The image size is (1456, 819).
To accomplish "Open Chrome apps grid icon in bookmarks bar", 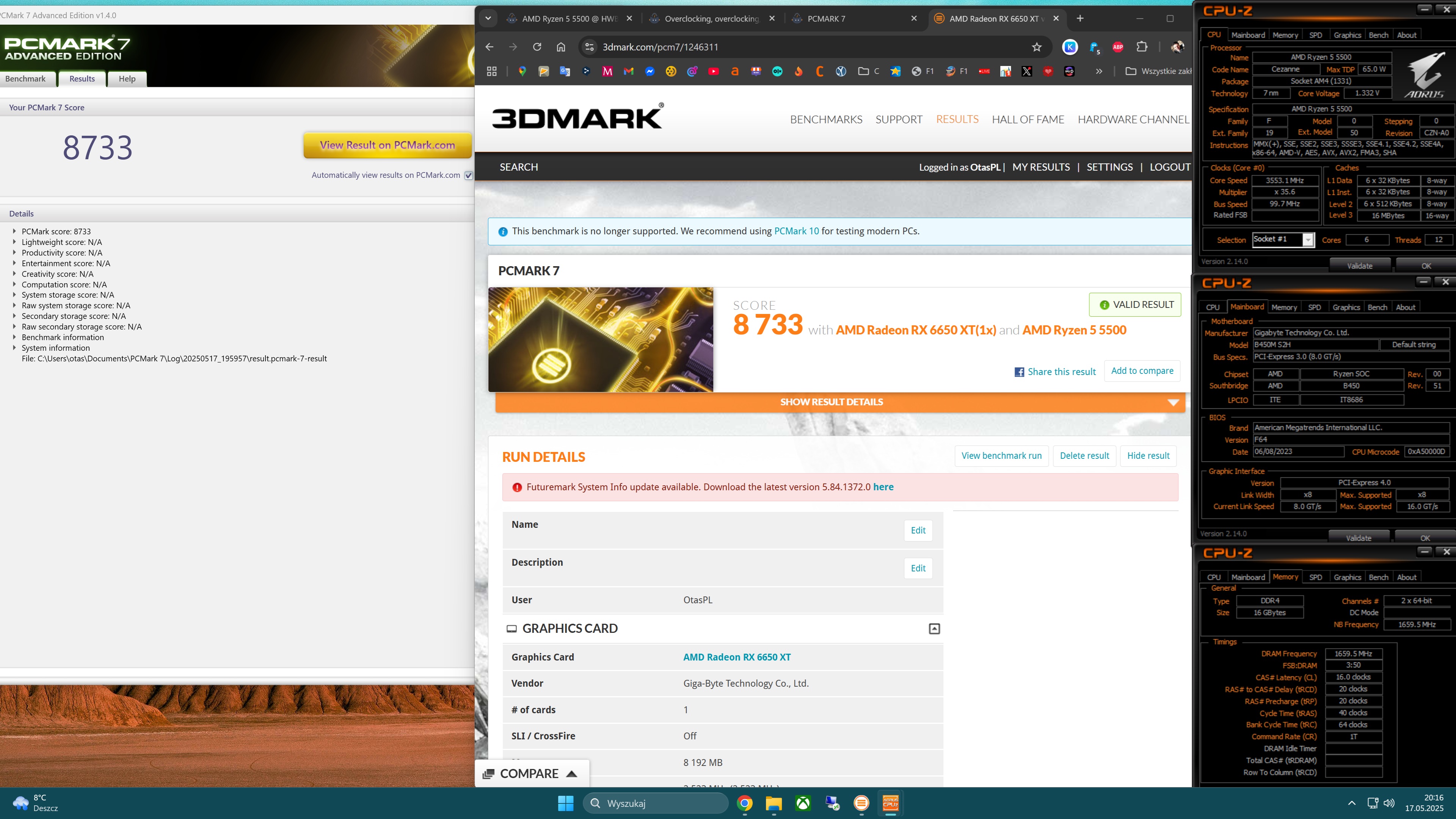I will click(x=492, y=71).
